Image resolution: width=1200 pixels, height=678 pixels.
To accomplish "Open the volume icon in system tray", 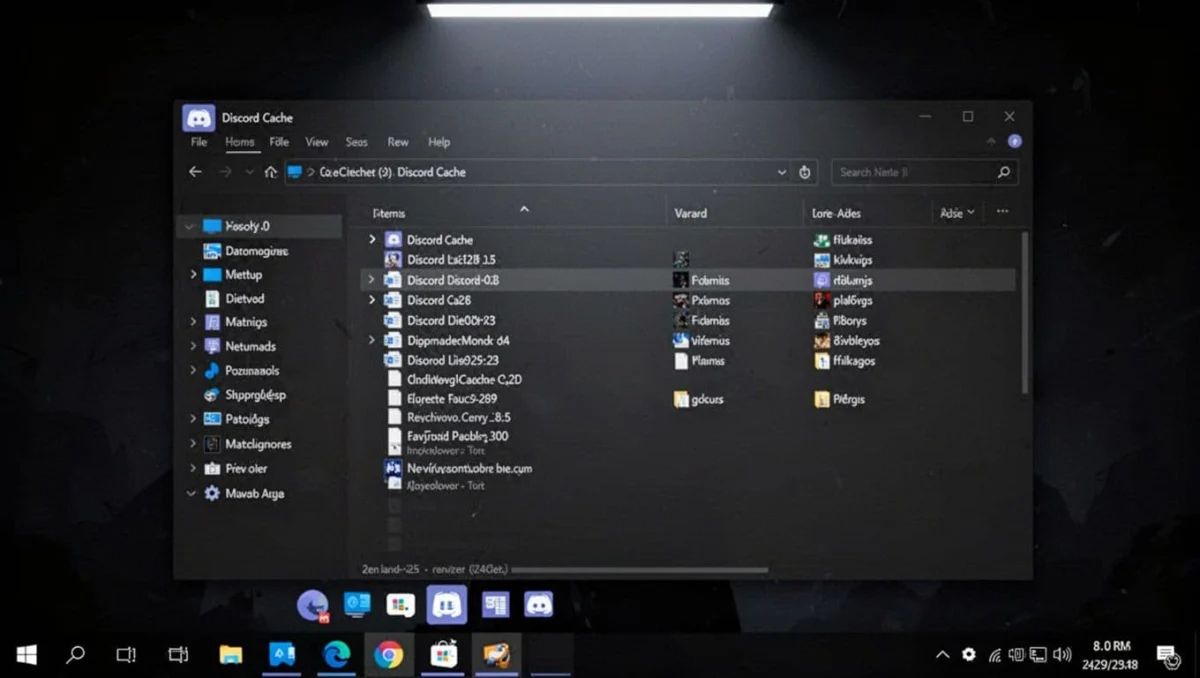I will click(x=1062, y=655).
